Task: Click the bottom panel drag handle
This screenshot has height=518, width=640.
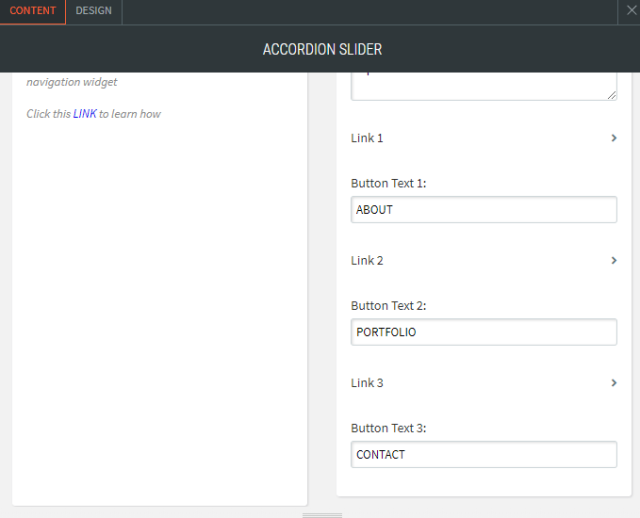Action: click(x=322, y=515)
